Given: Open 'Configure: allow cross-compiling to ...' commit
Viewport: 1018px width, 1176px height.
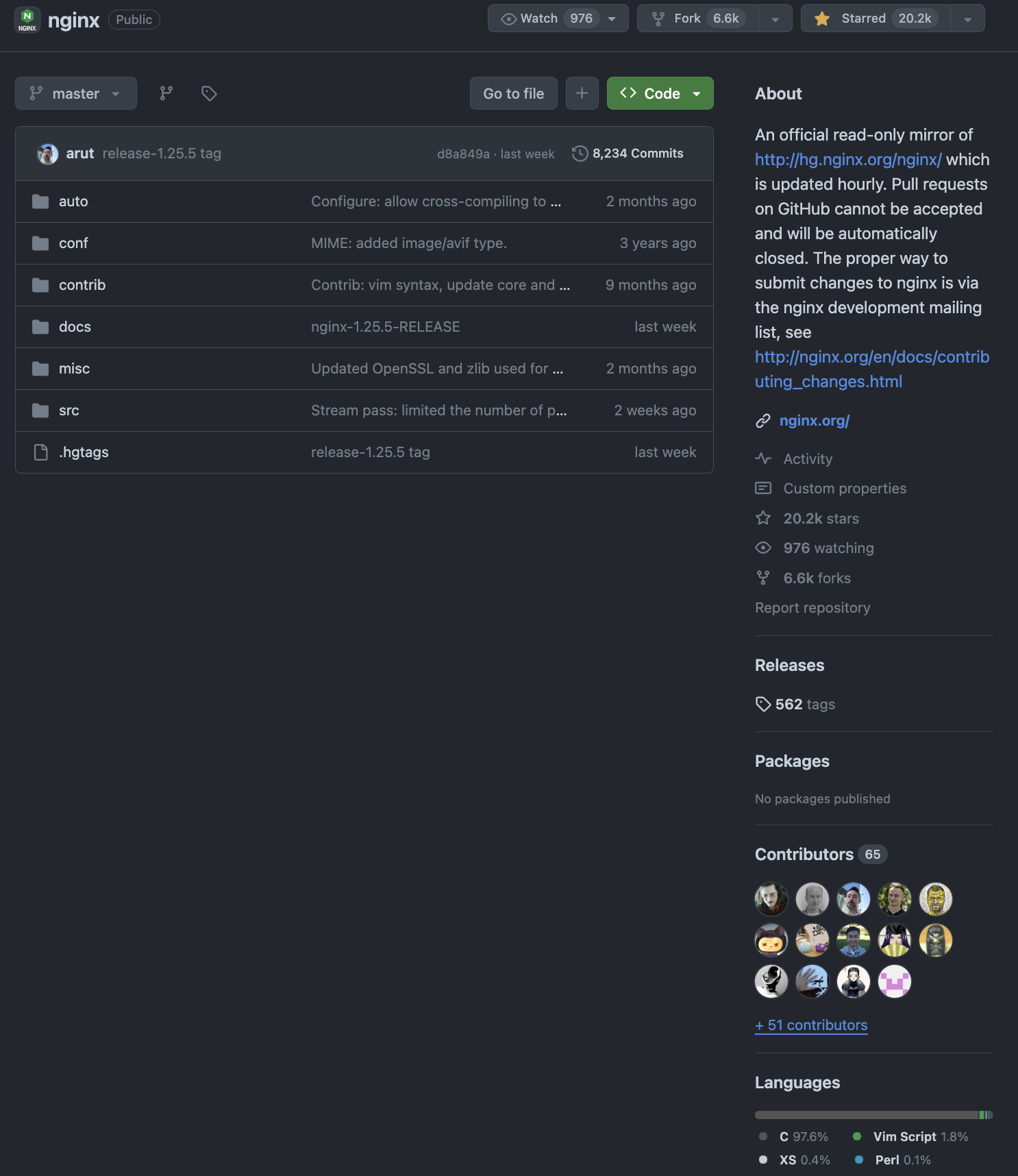Looking at the screenshot, I should coord(436,201).
